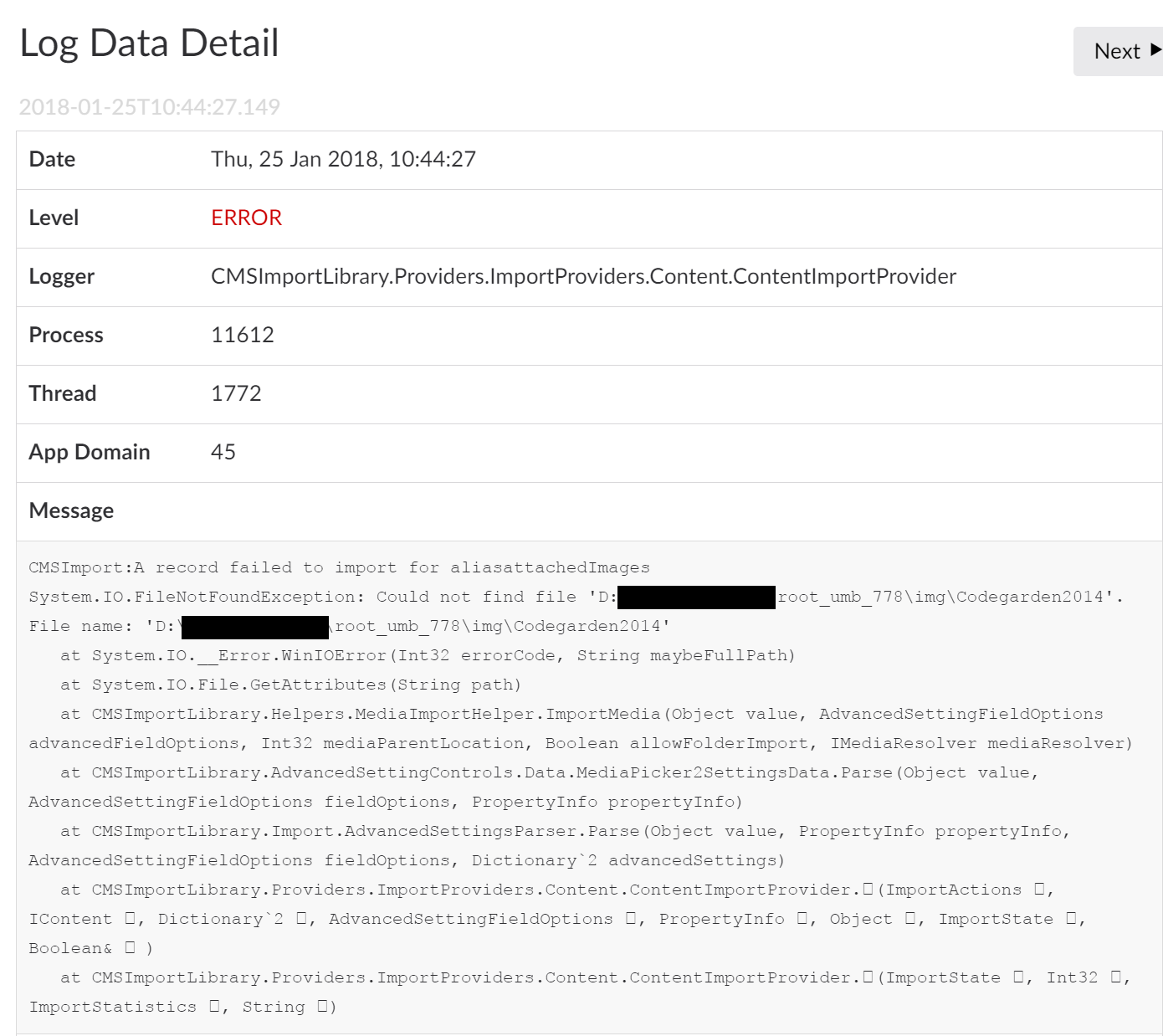Screen dimensions: 1163x1036
Task: Click the arrow icon beside Next
Action: pos(1155,50)
